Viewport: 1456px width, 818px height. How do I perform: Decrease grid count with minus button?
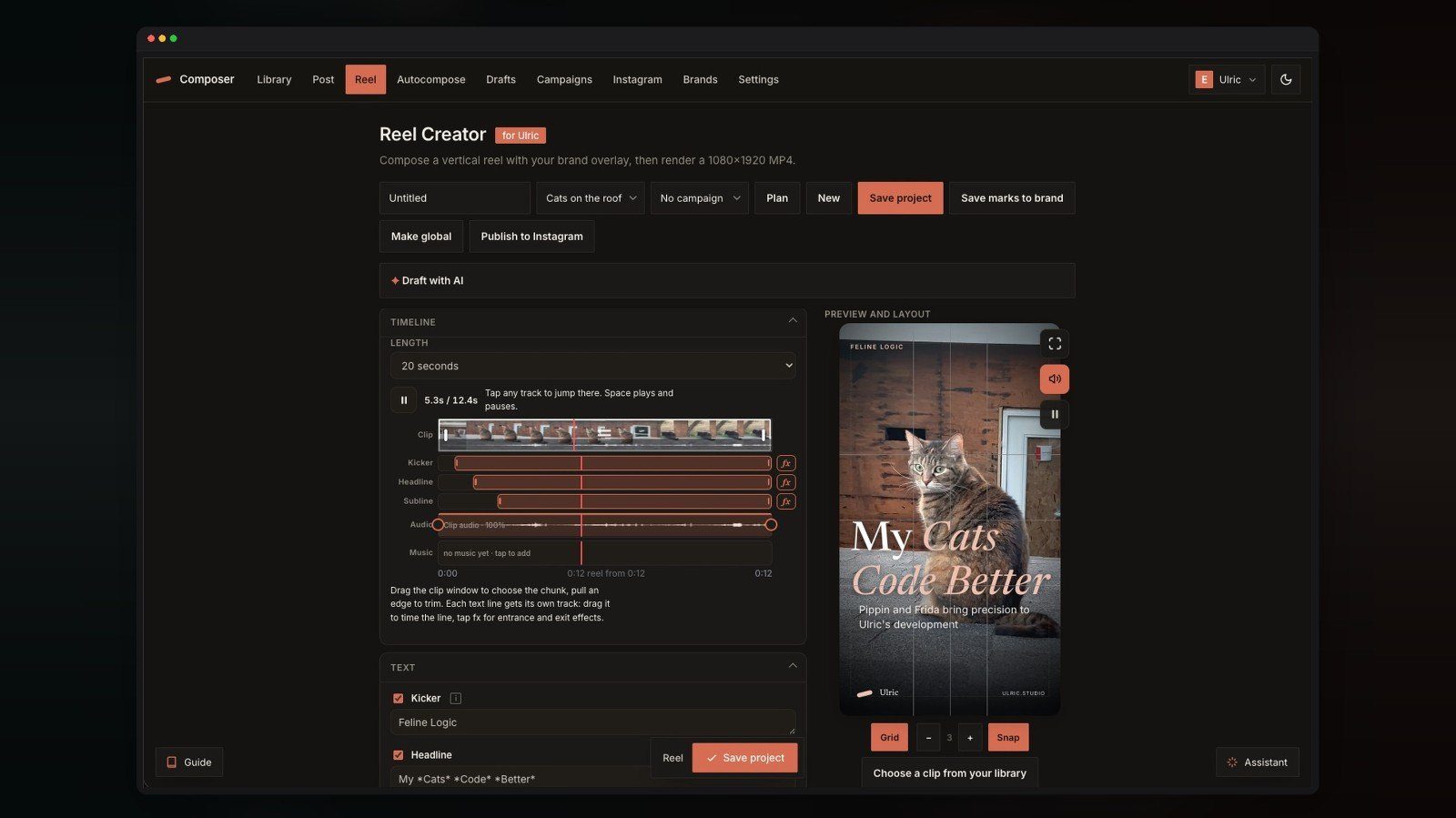pos(928,738)
